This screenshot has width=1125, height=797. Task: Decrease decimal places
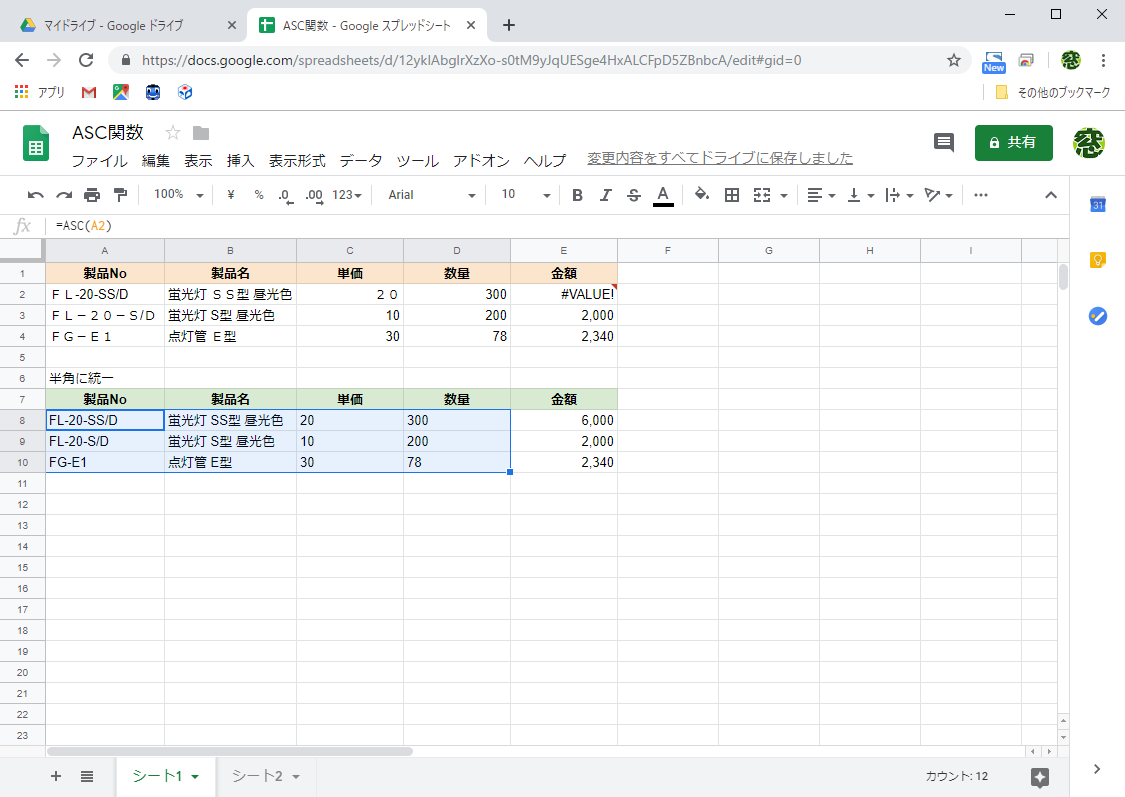click(x=286, y=195)
